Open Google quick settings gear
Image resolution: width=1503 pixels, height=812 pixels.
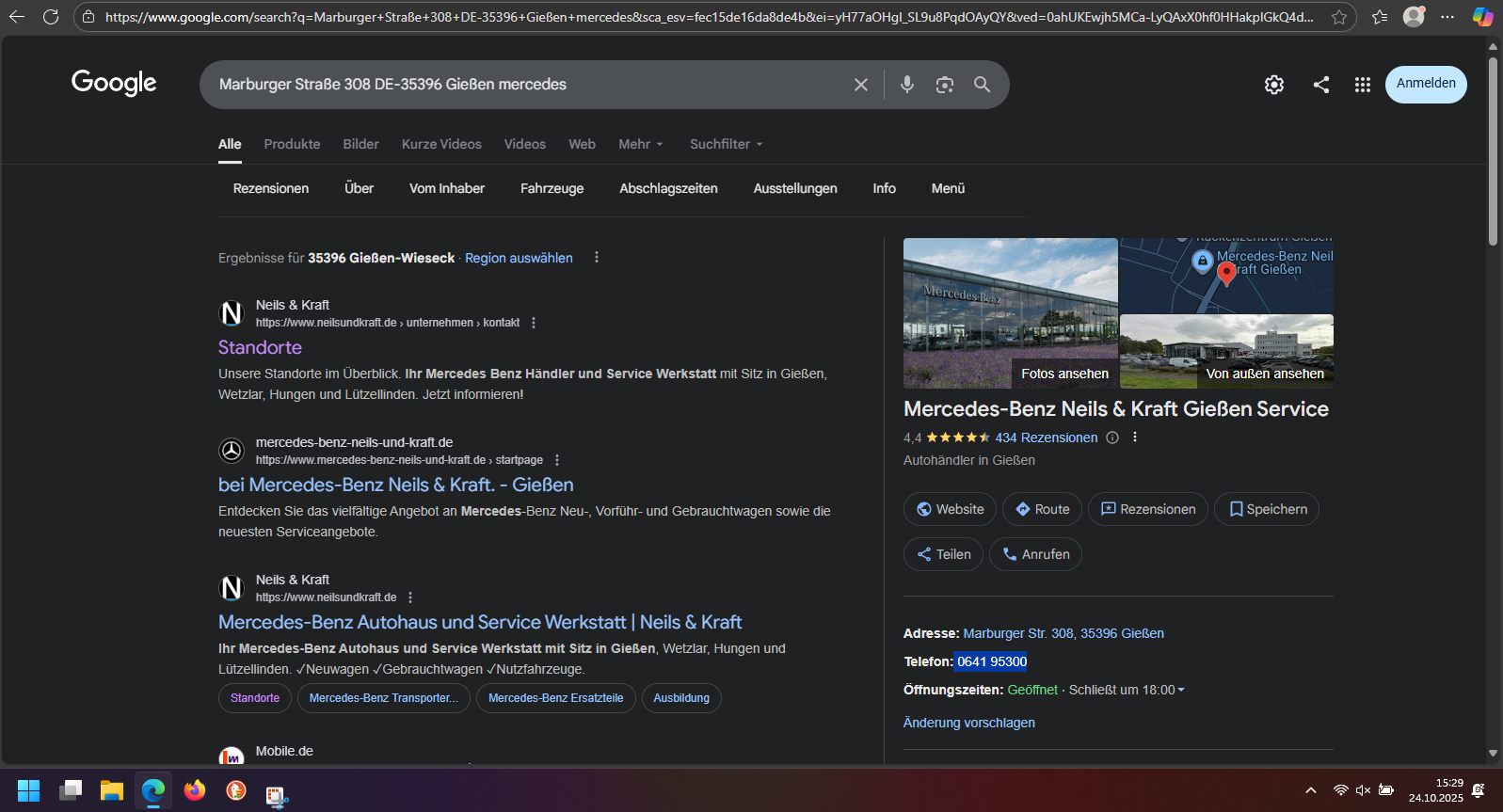[1274, 85]
